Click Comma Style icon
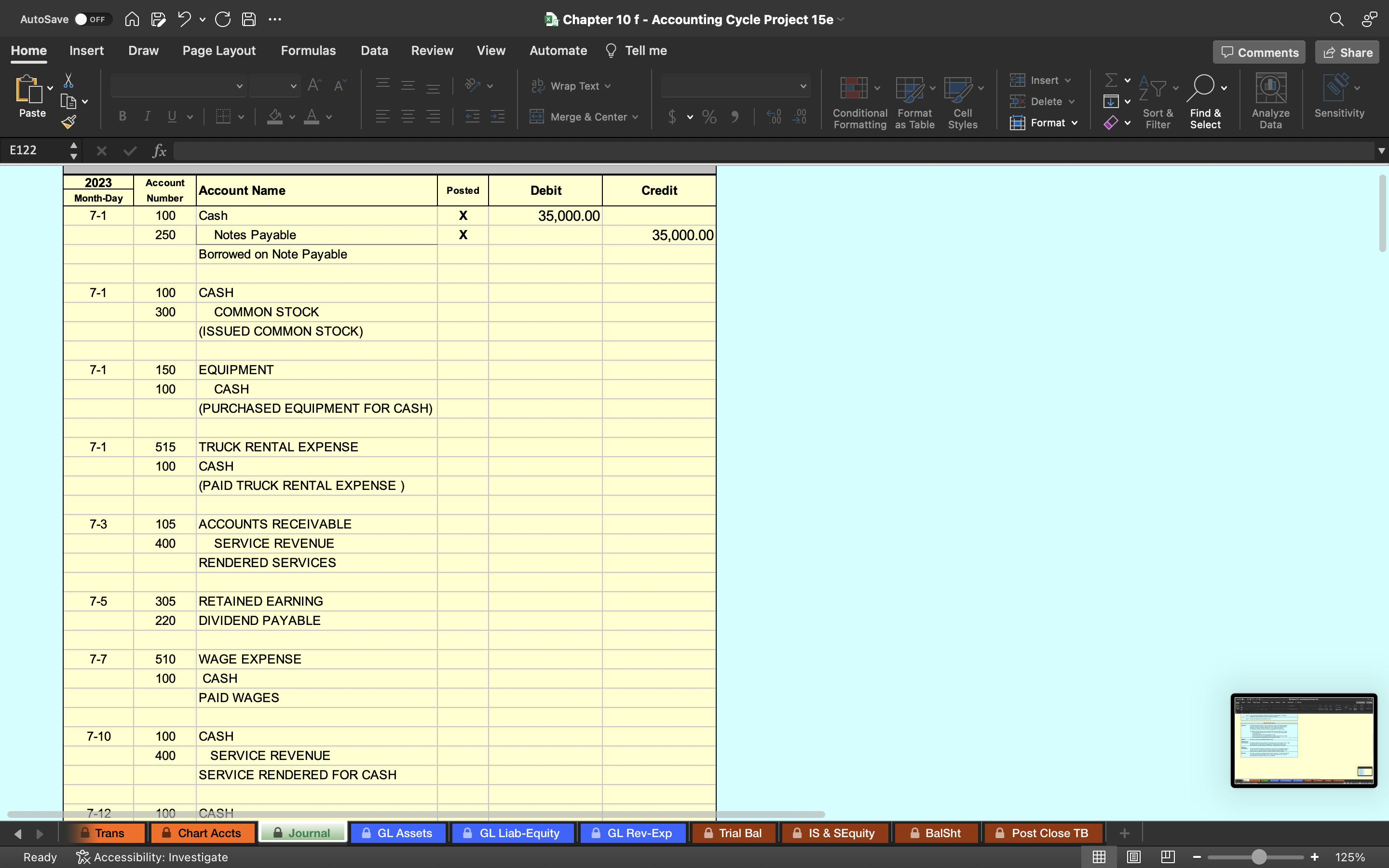Image resolution: width=1389 pixels, height=868 pixels. pos(735,117)
